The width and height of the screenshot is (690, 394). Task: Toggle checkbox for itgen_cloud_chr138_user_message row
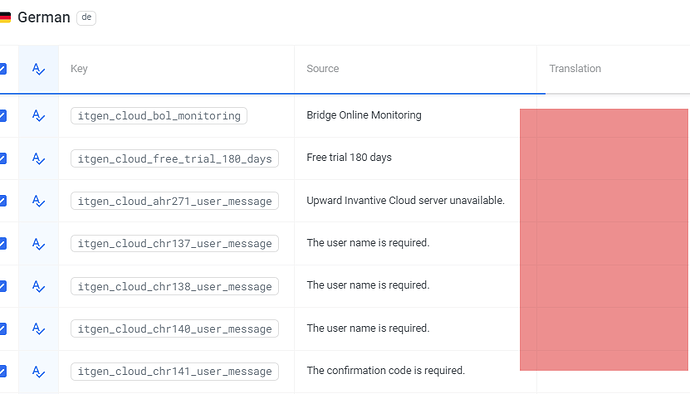[3, 286]
